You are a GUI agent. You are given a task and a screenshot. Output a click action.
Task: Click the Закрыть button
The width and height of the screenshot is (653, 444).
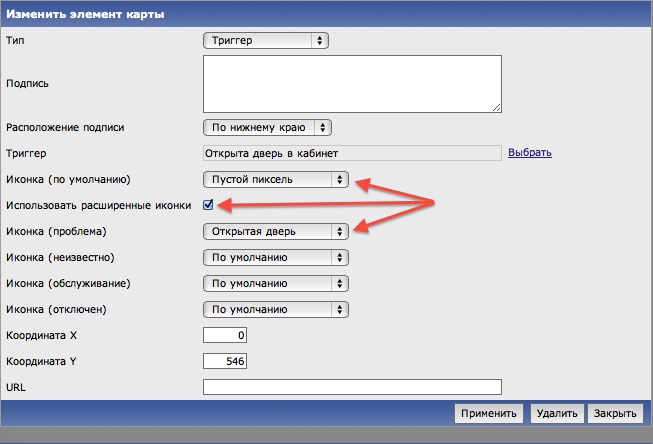613,413
